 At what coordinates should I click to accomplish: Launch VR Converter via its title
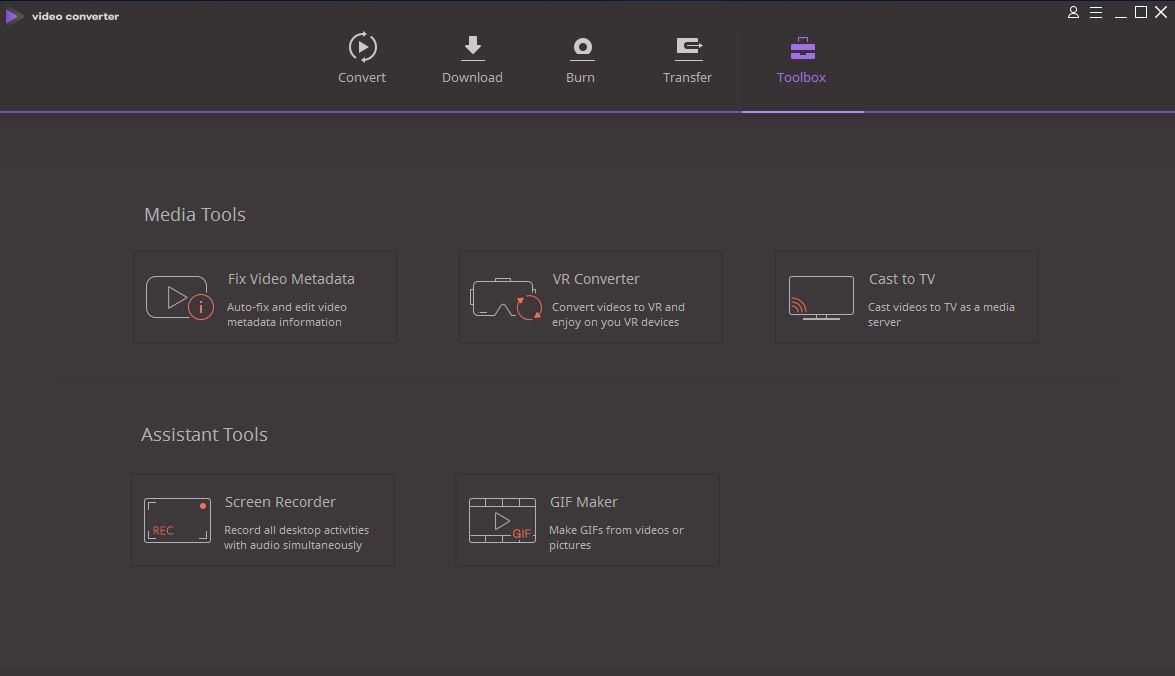[x=596, y=279]
